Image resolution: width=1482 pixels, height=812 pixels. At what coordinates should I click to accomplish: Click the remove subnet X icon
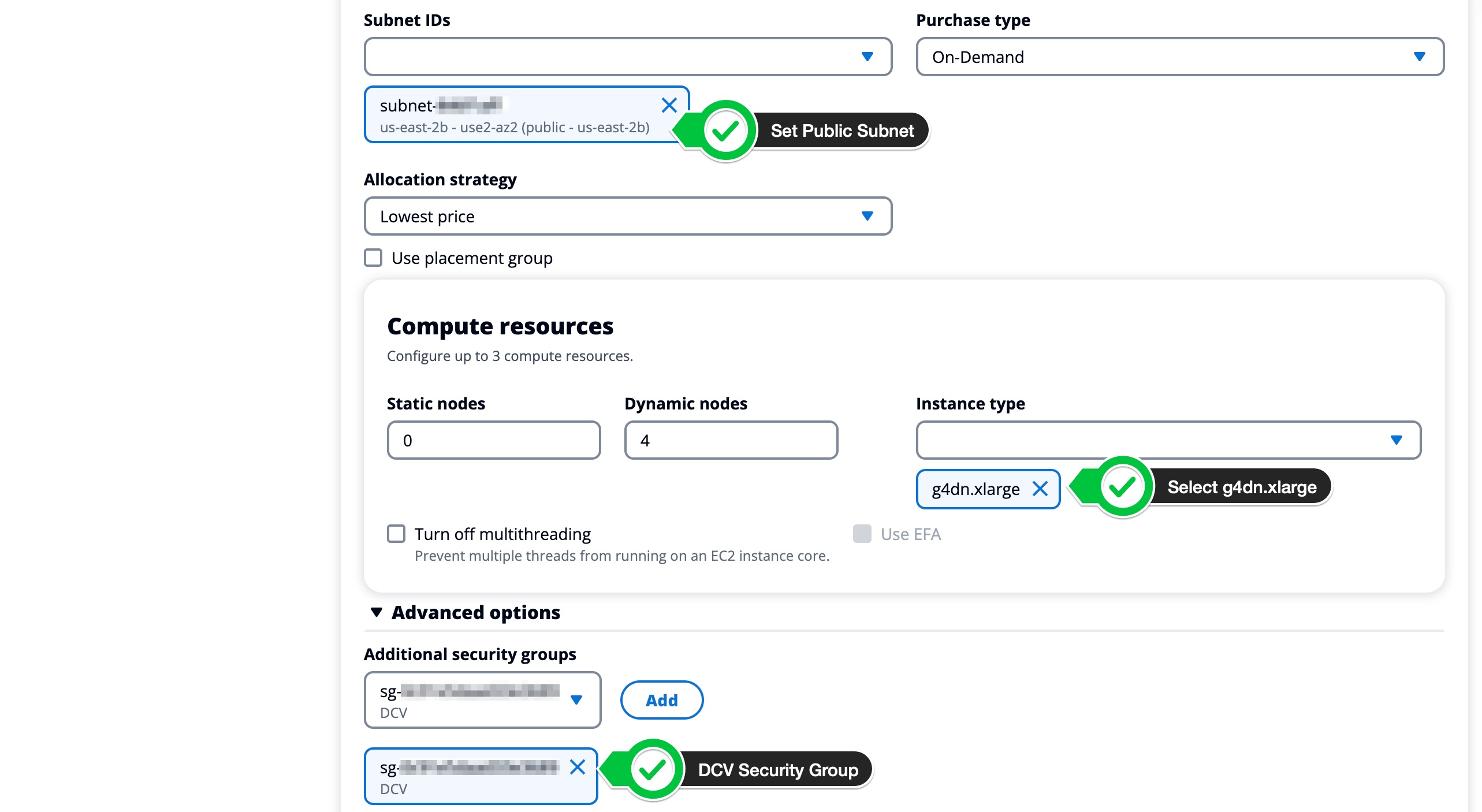click(669, 105)
